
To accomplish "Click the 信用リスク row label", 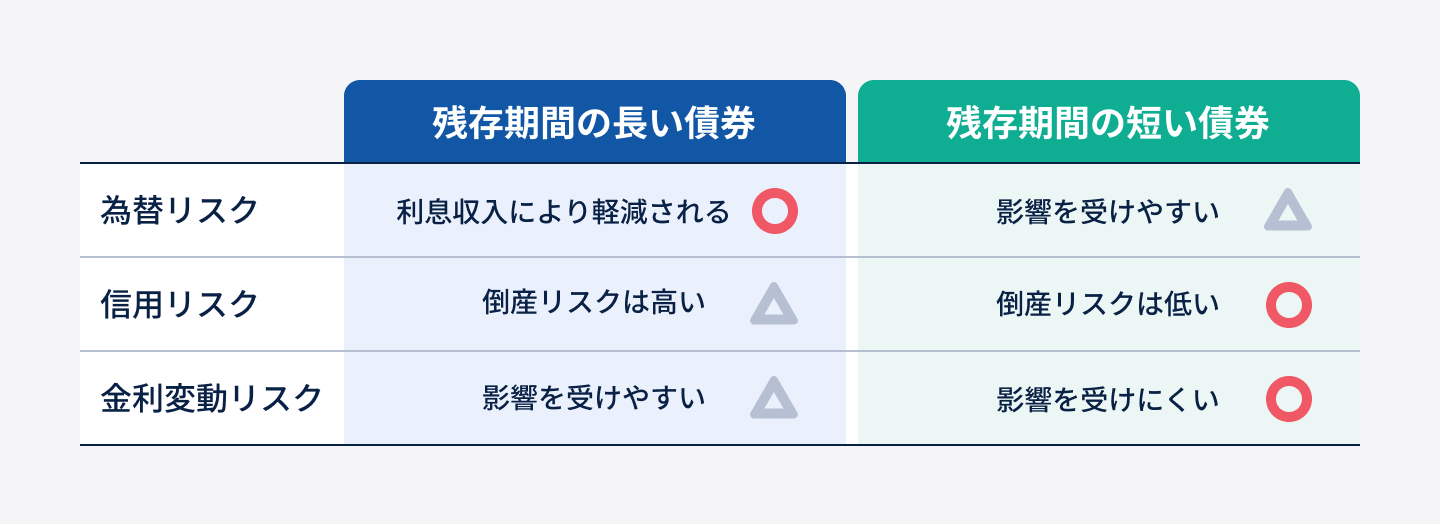I will [x=180, y=304].
